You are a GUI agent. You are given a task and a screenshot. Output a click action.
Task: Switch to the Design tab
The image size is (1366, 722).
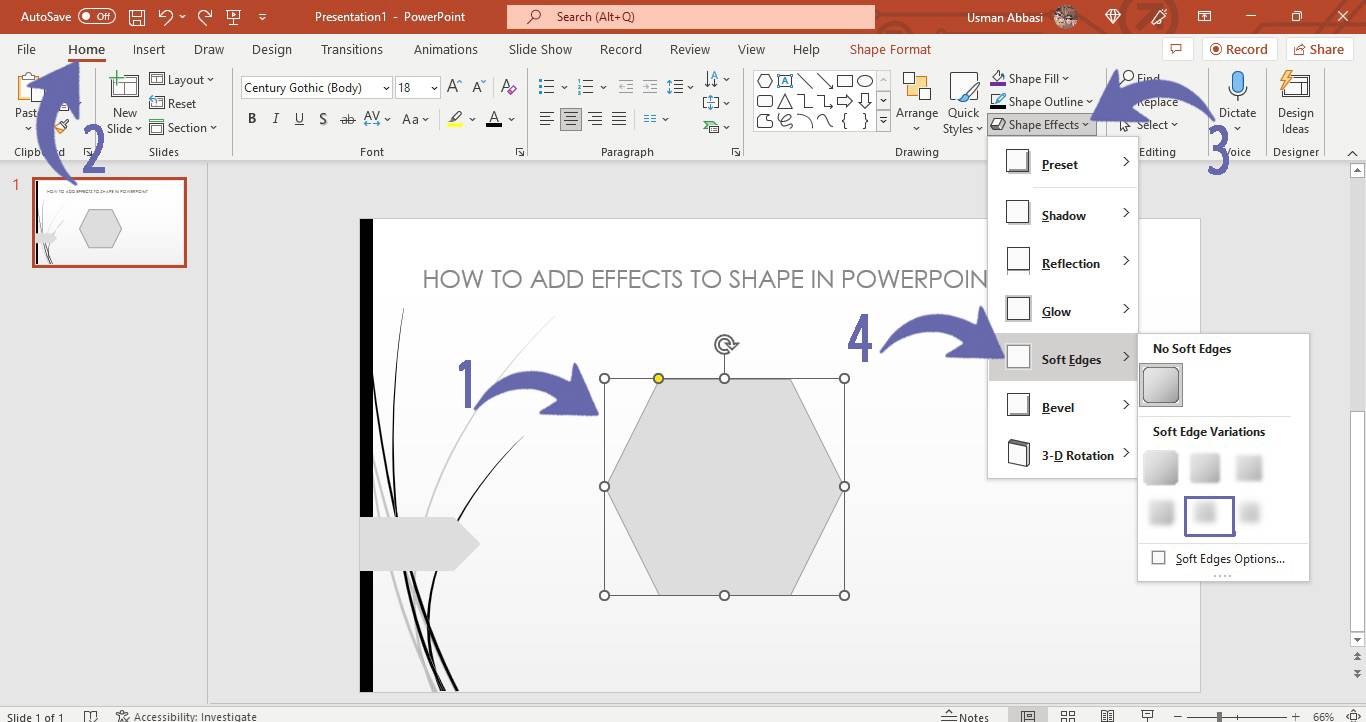(x=271, y=49)
